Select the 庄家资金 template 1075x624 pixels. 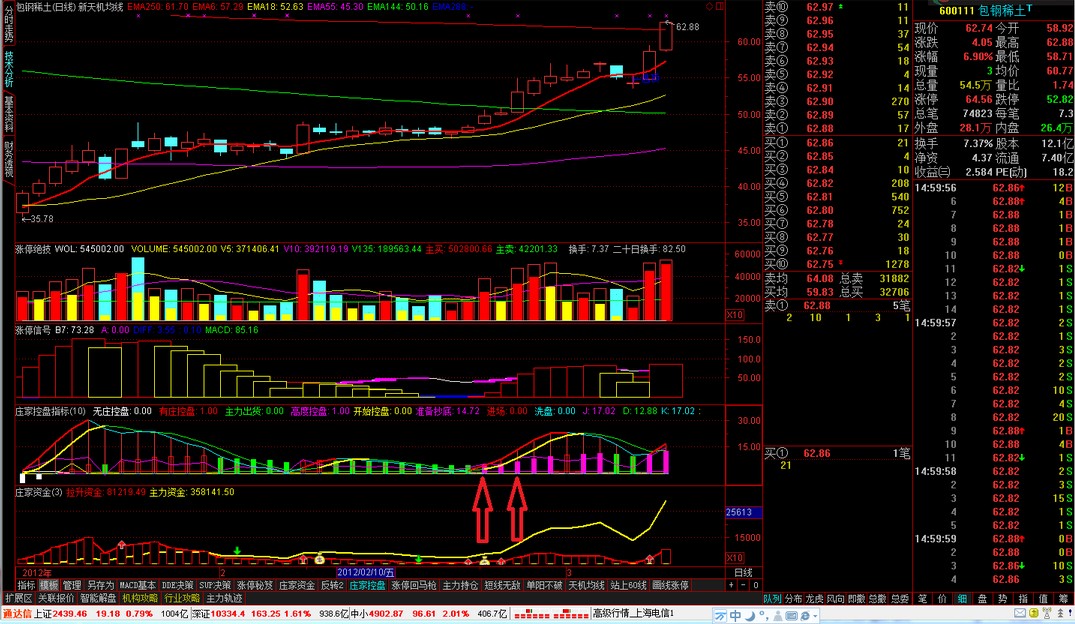click(297, 586)
